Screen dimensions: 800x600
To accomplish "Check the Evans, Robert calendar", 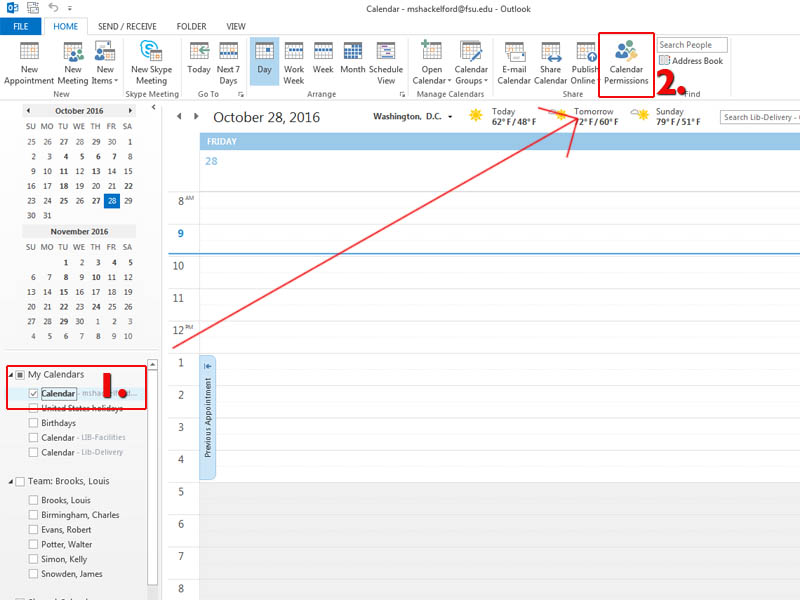I will [33, 530].
